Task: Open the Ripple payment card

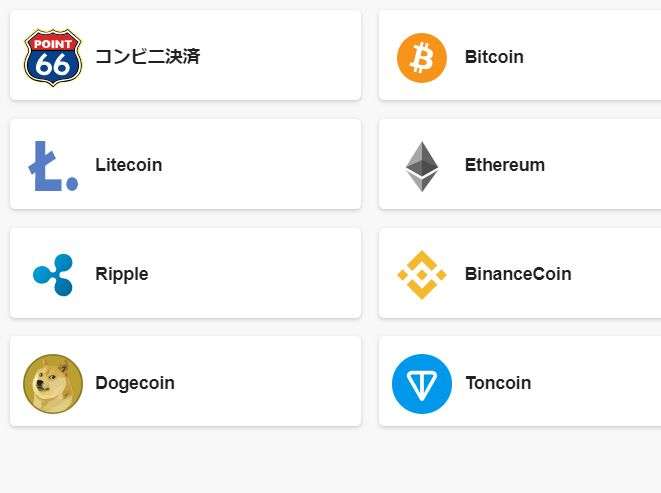Action: 185,273
